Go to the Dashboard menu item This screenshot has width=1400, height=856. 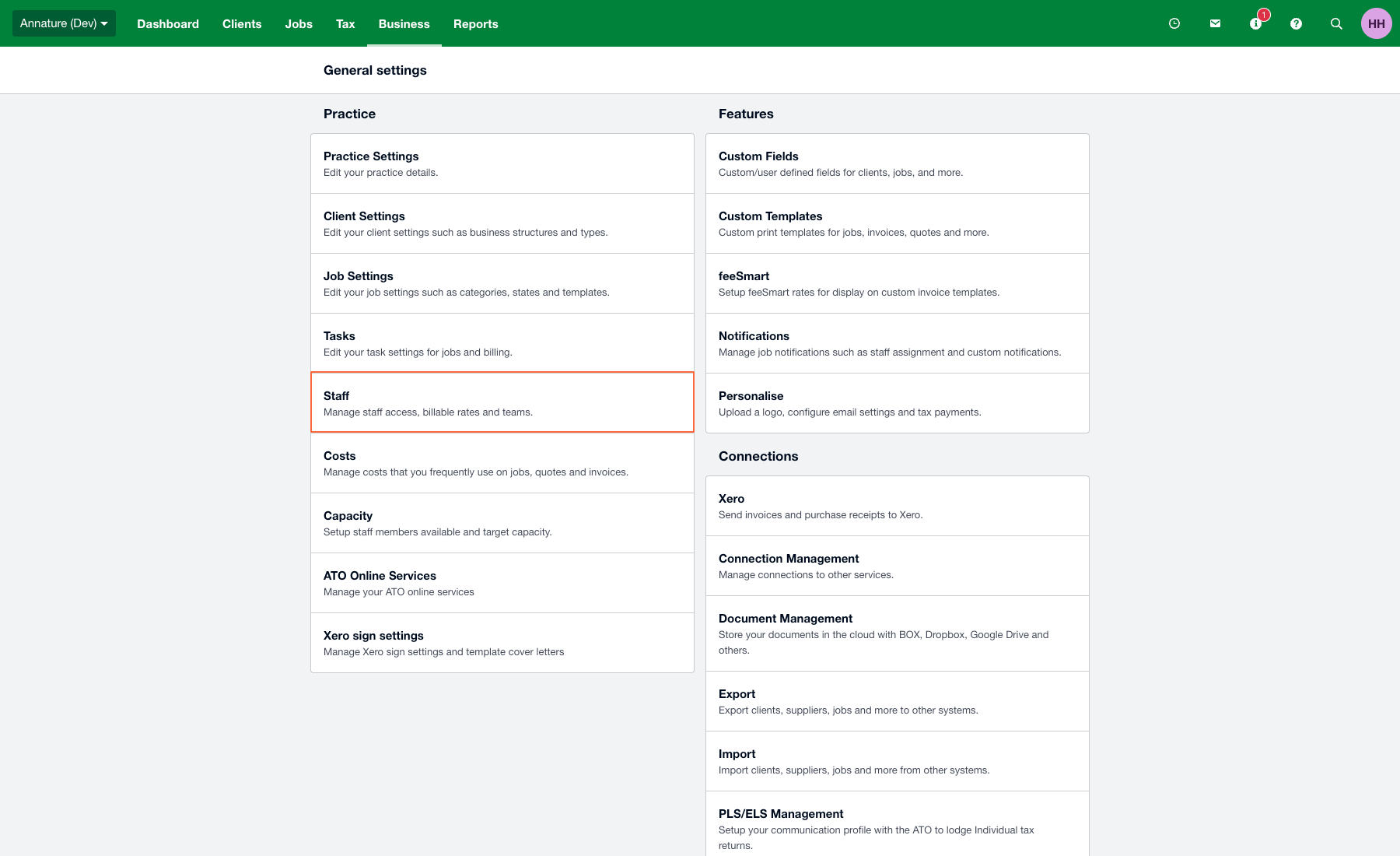[x=168, y=24]
